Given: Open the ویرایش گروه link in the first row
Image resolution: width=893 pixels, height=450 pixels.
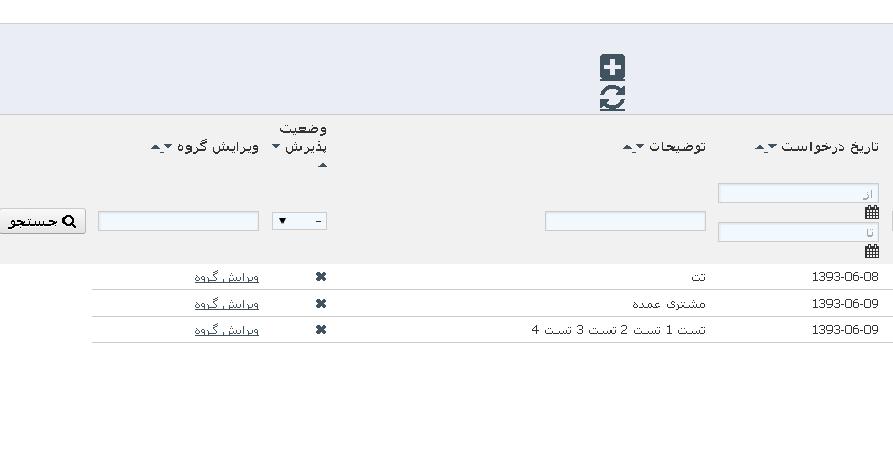Looking at the screenshot, I should pos(226,277).
